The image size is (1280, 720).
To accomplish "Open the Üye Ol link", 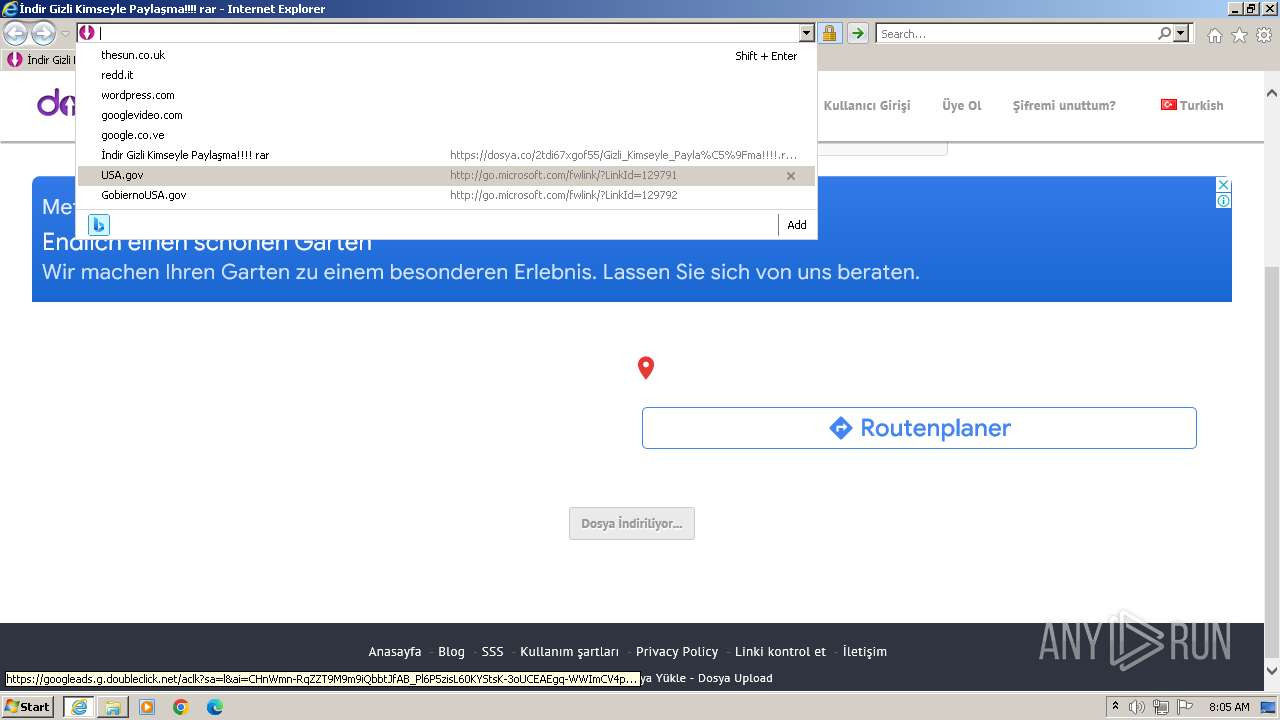I will (x=962, y=105).
